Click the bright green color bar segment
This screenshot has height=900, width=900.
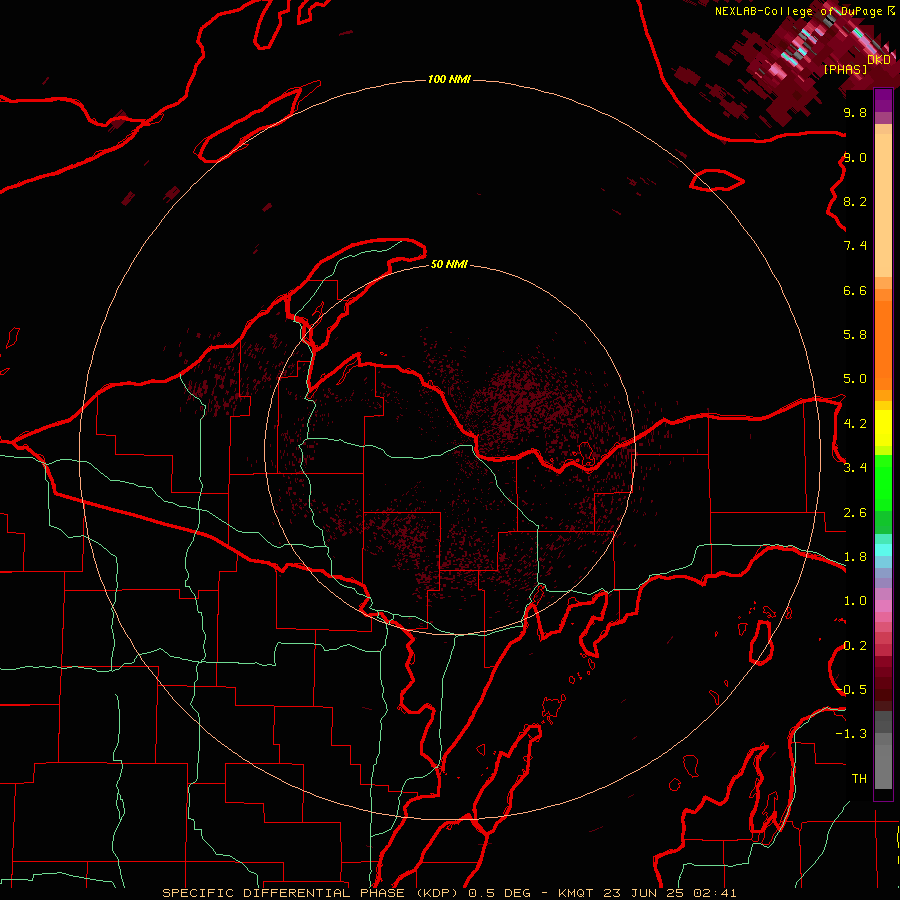tap(883, 485)
